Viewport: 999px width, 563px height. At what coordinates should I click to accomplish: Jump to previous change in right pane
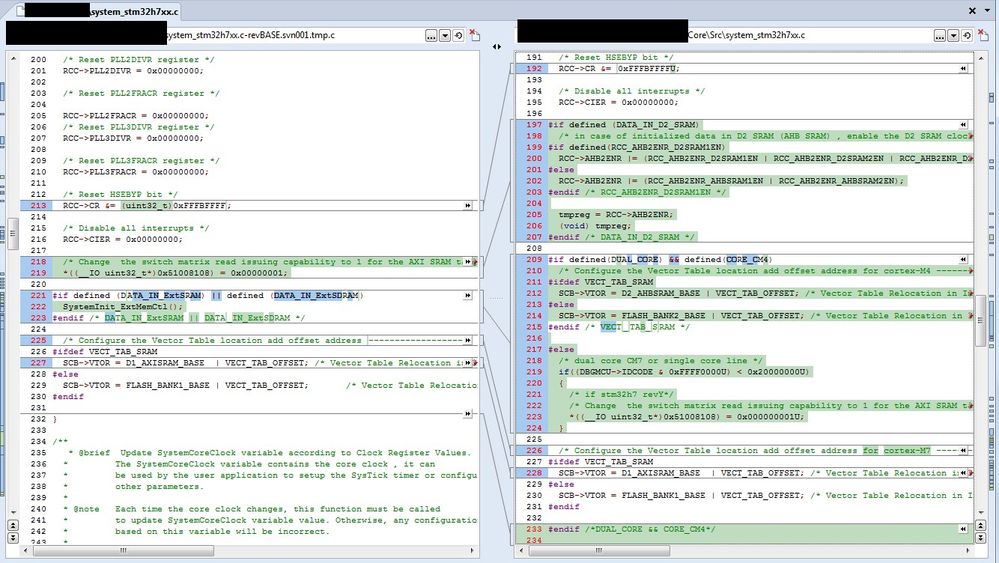point(981,525)
